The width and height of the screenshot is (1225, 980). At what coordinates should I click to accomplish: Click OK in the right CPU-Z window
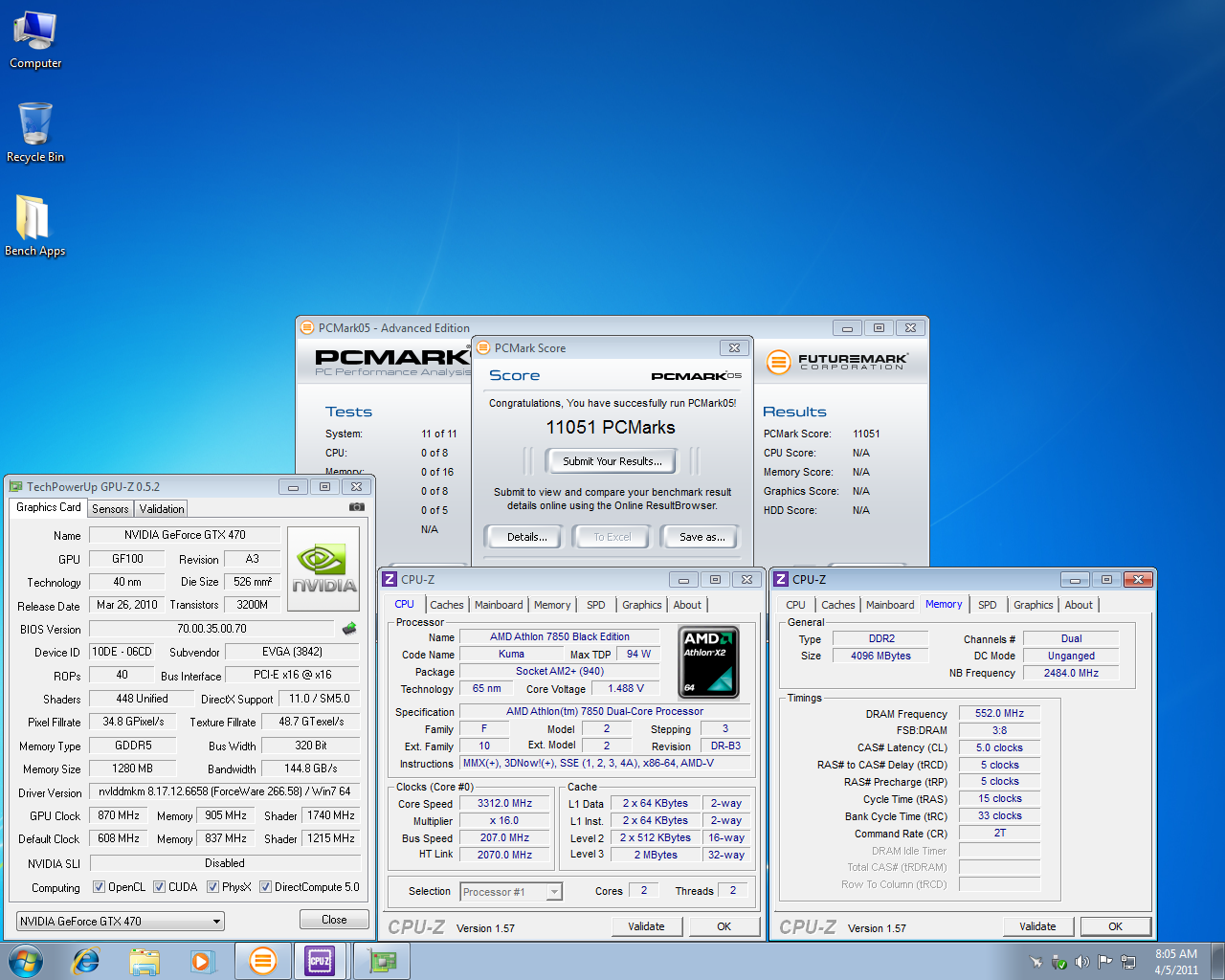[1115, 926]
